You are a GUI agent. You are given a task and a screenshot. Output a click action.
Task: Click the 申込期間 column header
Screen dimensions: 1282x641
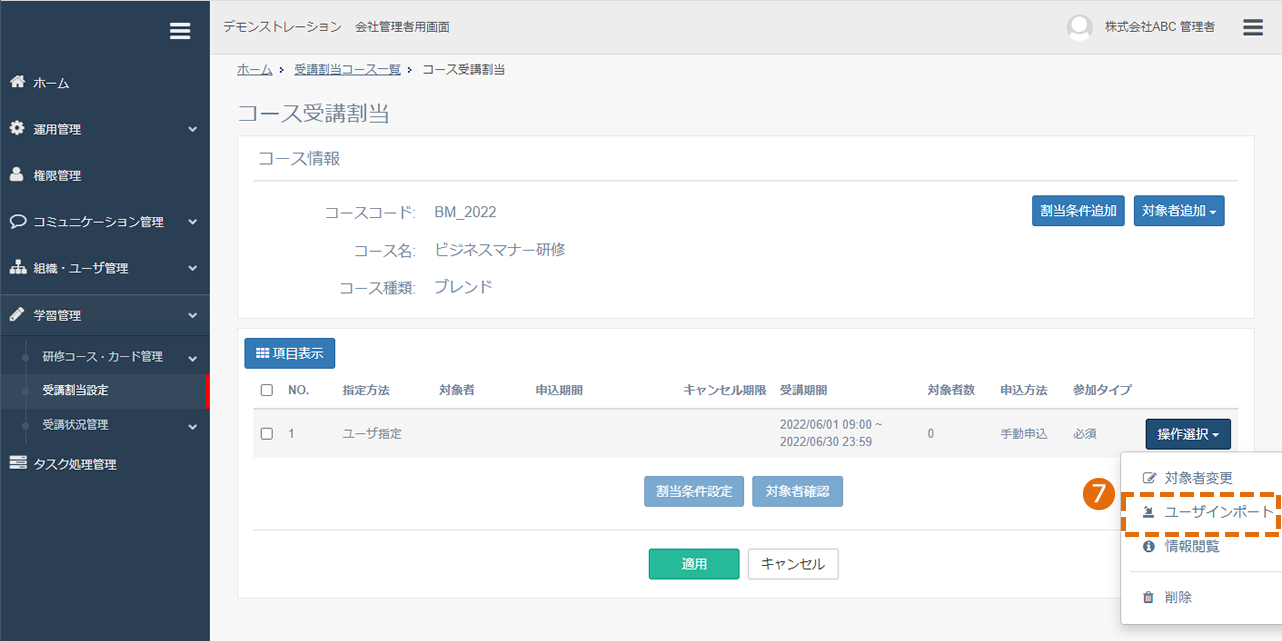[559, 390]
